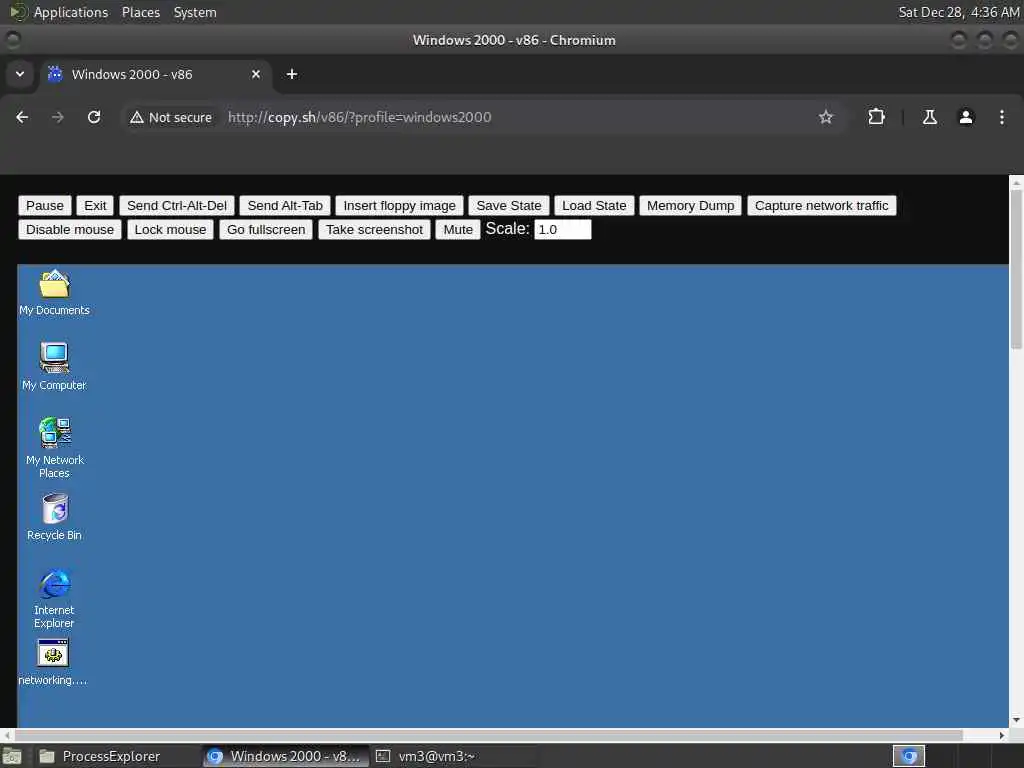
Task: Click Take screenshot
Action: coord(374,230)
